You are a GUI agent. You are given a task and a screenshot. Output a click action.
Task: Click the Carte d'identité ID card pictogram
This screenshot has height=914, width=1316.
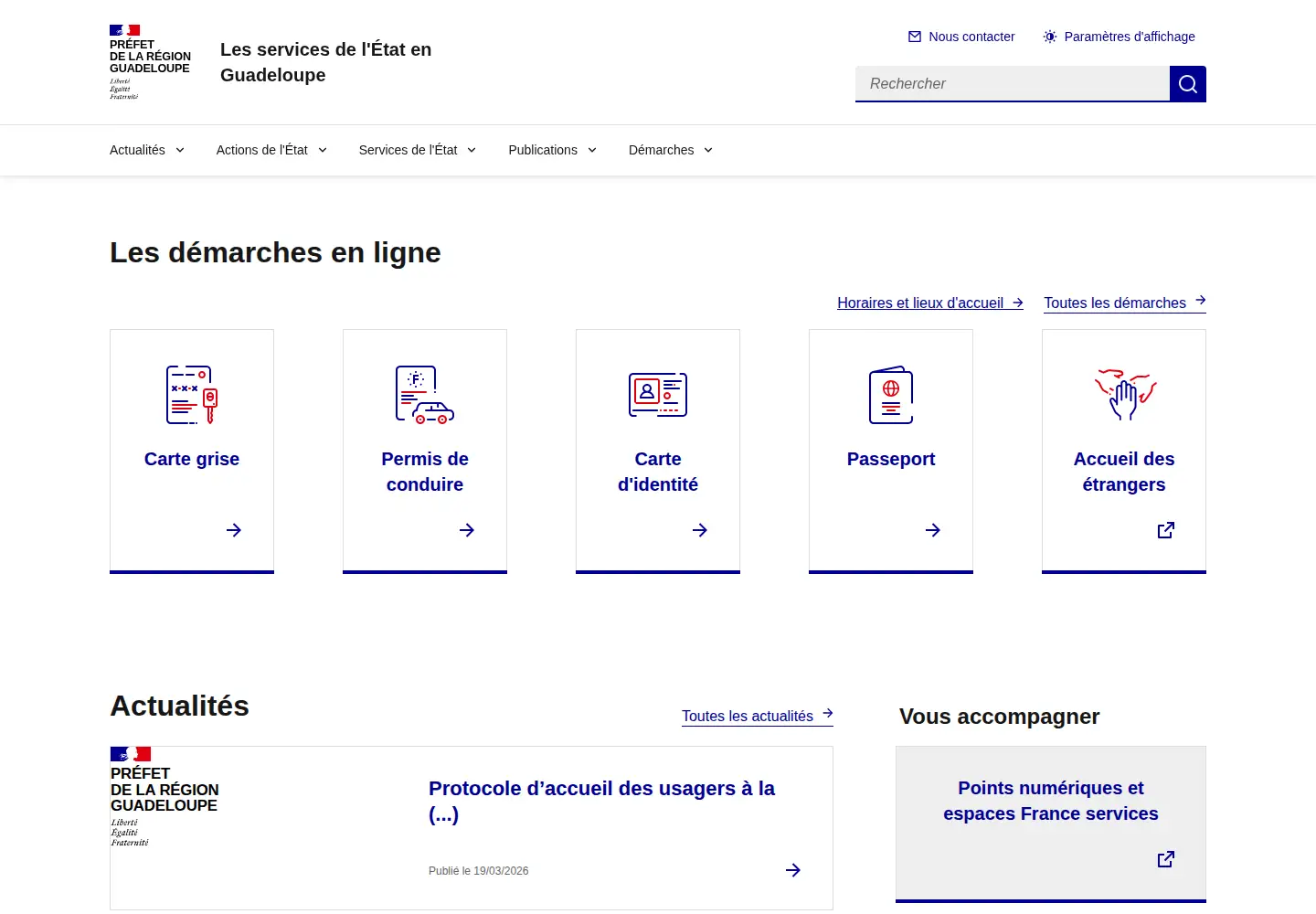tap(658, 395)
